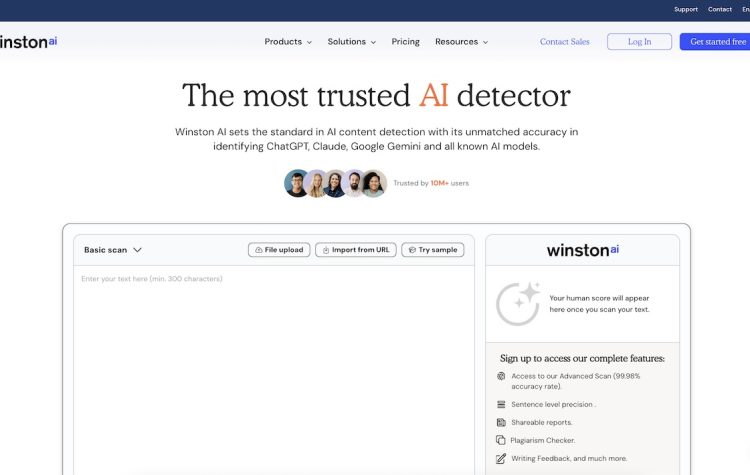Click the Advanced Scan feature icon
750x475 pixels.
(501, 376)
